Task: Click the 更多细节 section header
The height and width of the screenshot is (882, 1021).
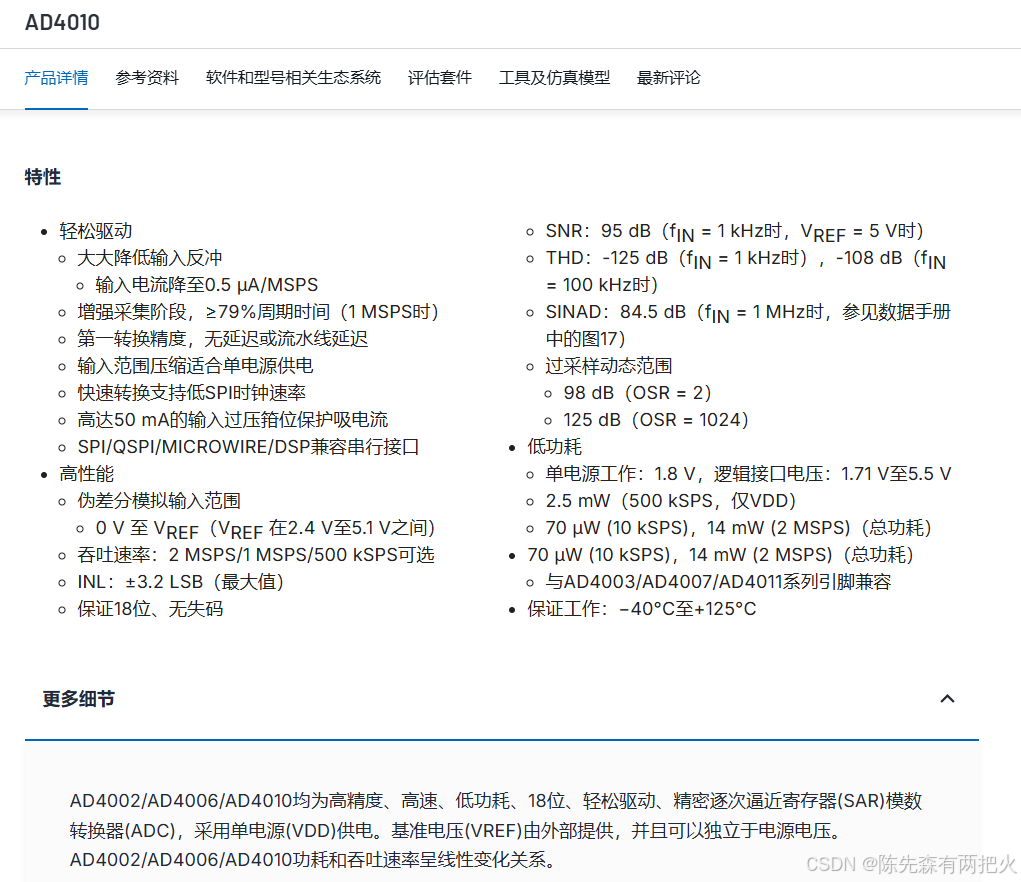Action: tap(501, 699)
